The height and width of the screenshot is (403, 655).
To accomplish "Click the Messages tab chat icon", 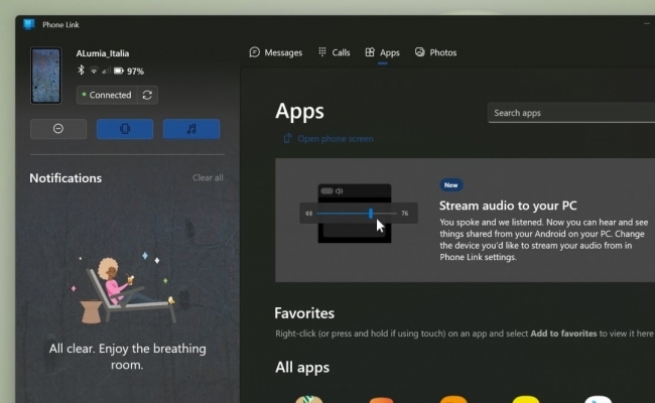I will click(254, 52).
